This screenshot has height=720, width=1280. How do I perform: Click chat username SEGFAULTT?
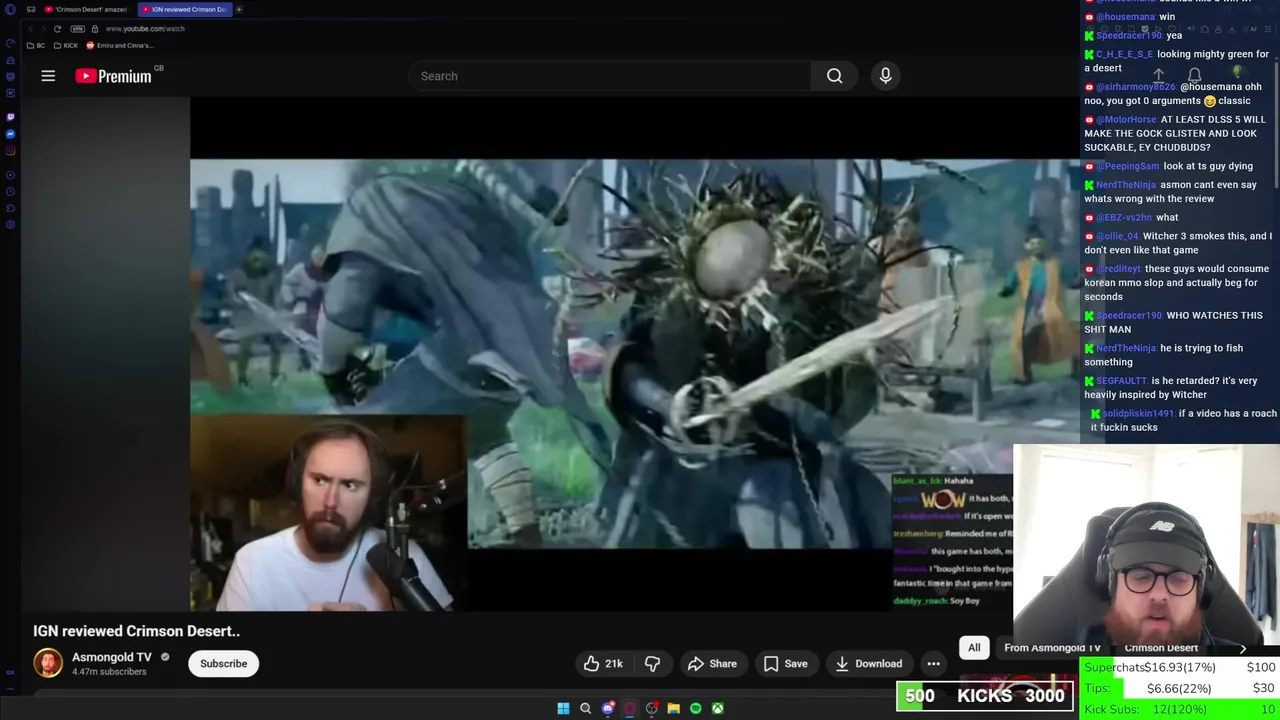pyautogui.click(x=1121, y=381)
